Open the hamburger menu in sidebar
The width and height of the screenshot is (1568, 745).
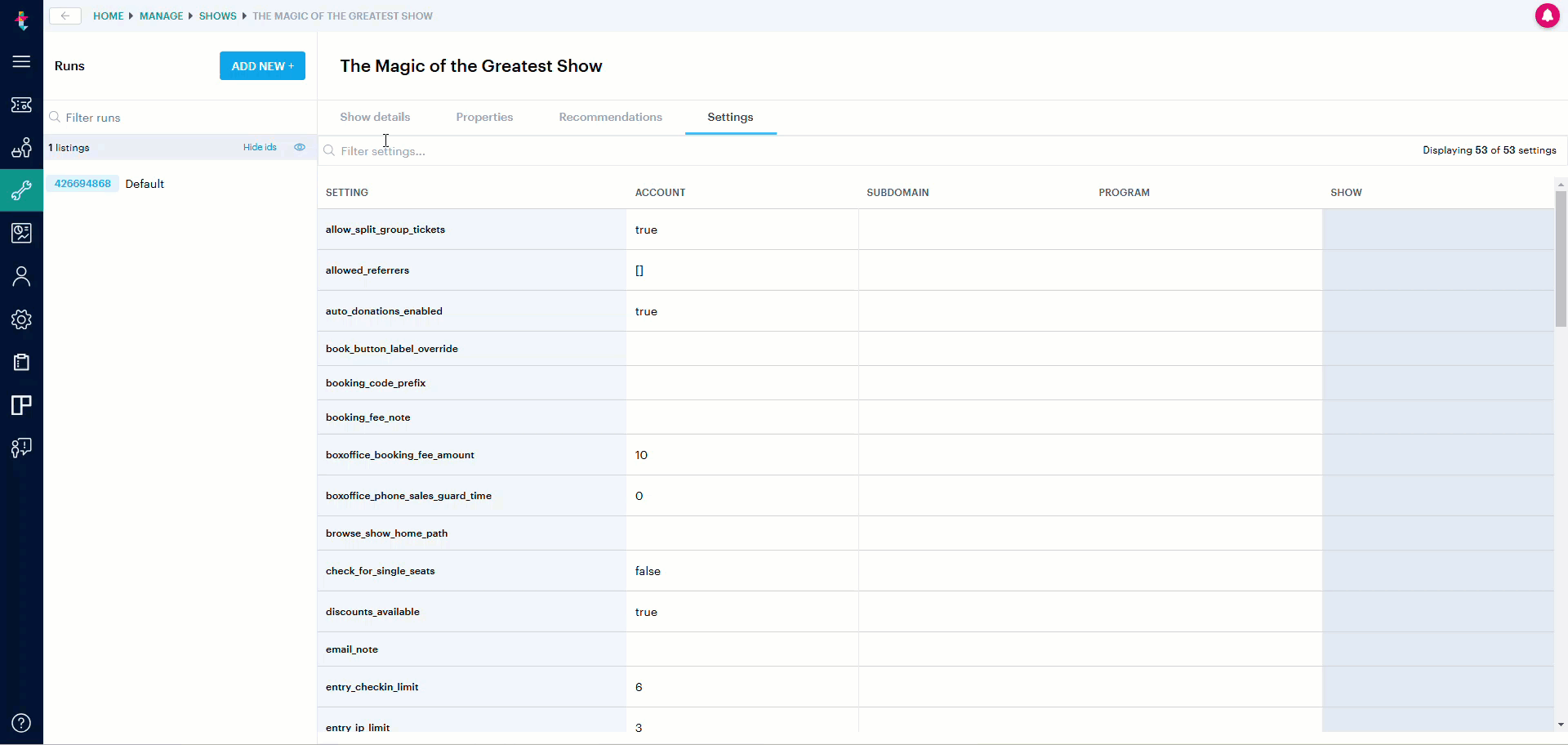click(x=21, y=62)
